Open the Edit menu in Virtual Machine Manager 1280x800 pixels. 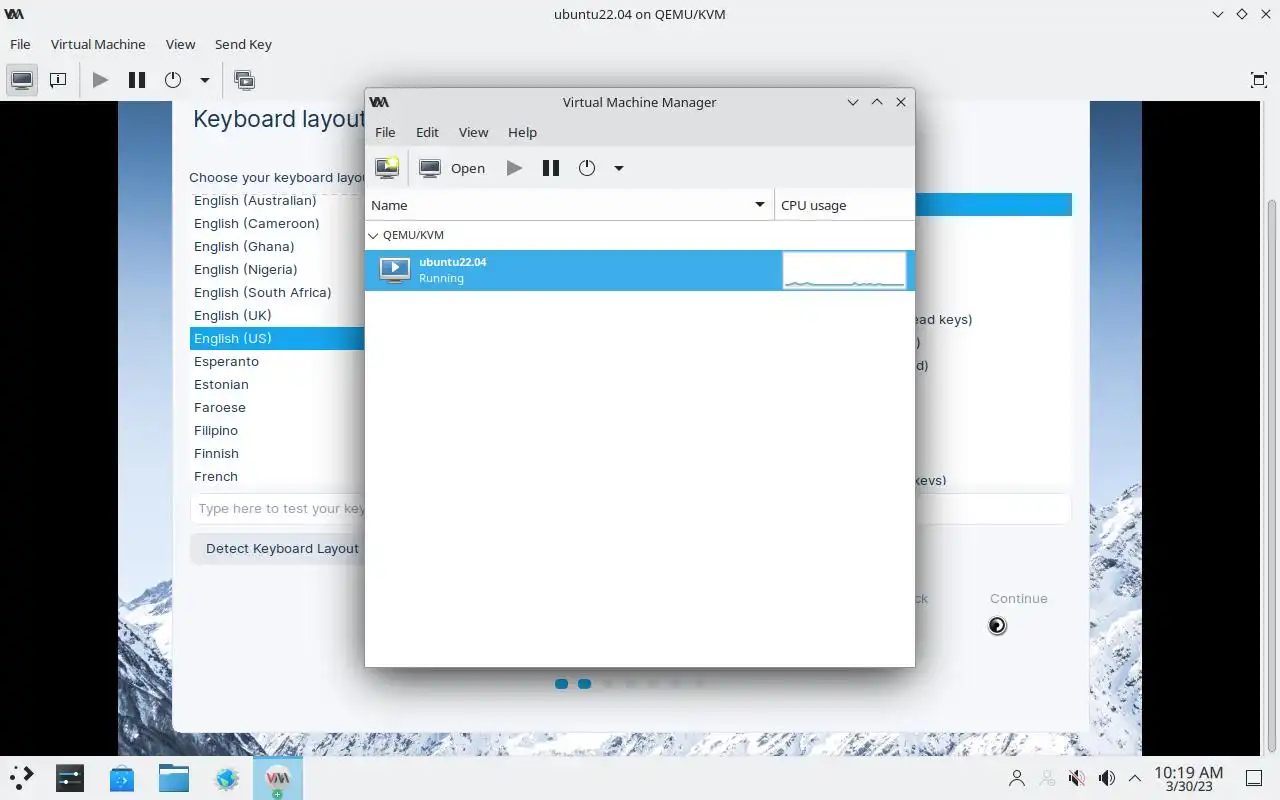(x=427, y=132)
